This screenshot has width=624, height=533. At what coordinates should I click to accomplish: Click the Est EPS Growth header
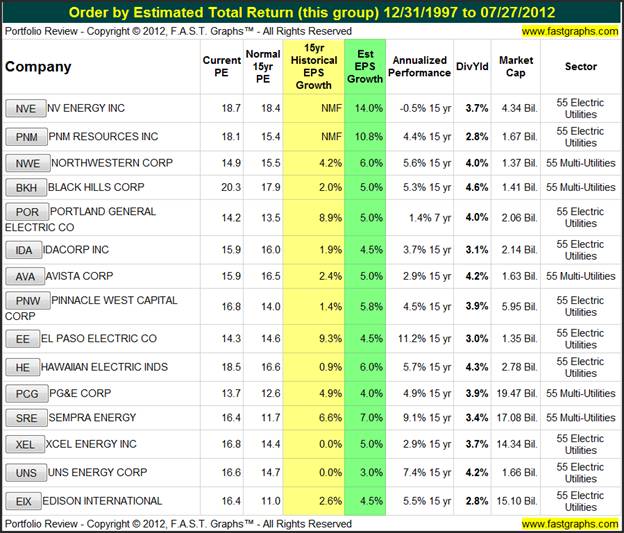(x=365, y=66)
